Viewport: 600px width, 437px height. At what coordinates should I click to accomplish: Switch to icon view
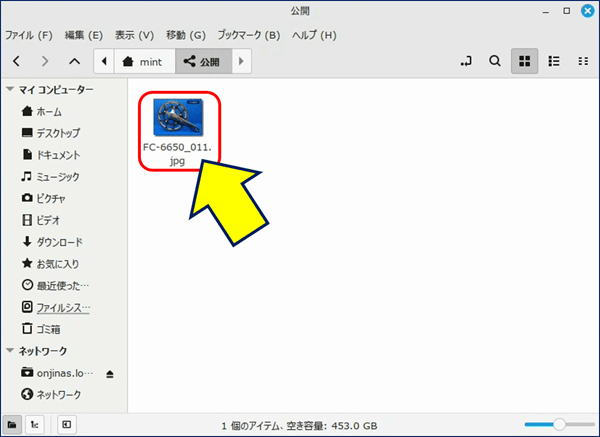click(525, 61)
